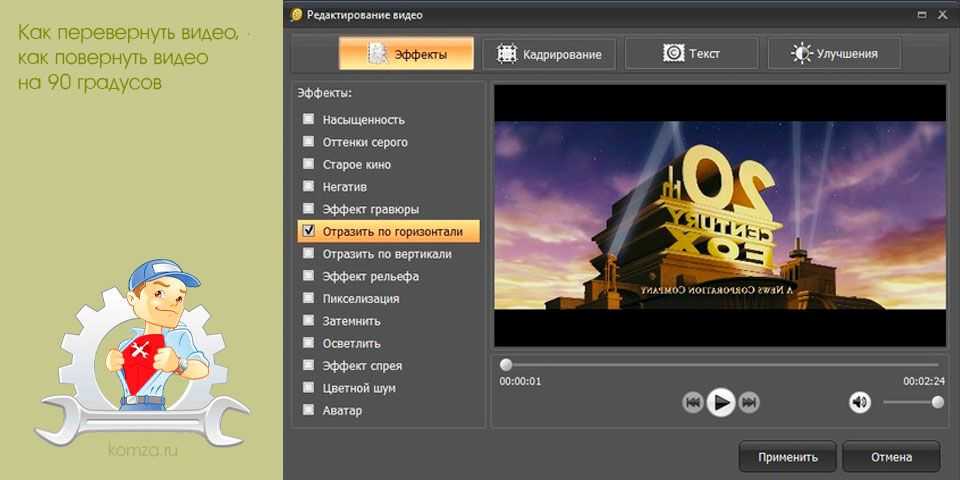The height and width of the screenshot is (480, 960).
Task: Check the Осветлить effect
Action: pos(309,343)
